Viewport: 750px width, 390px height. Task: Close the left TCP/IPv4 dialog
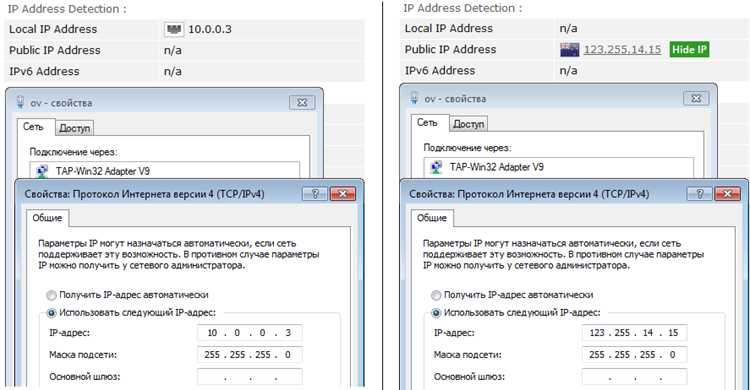click(x=343, y=194)
